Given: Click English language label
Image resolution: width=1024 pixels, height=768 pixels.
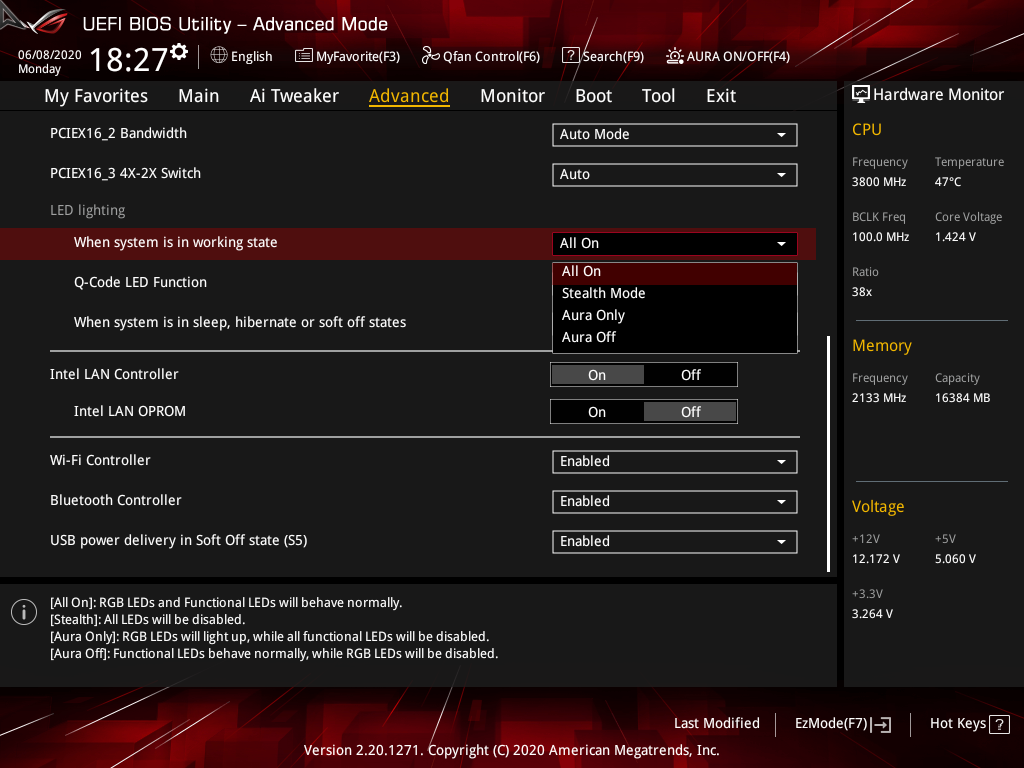Looking at the screenshot, I should click(x=251, y=57).
